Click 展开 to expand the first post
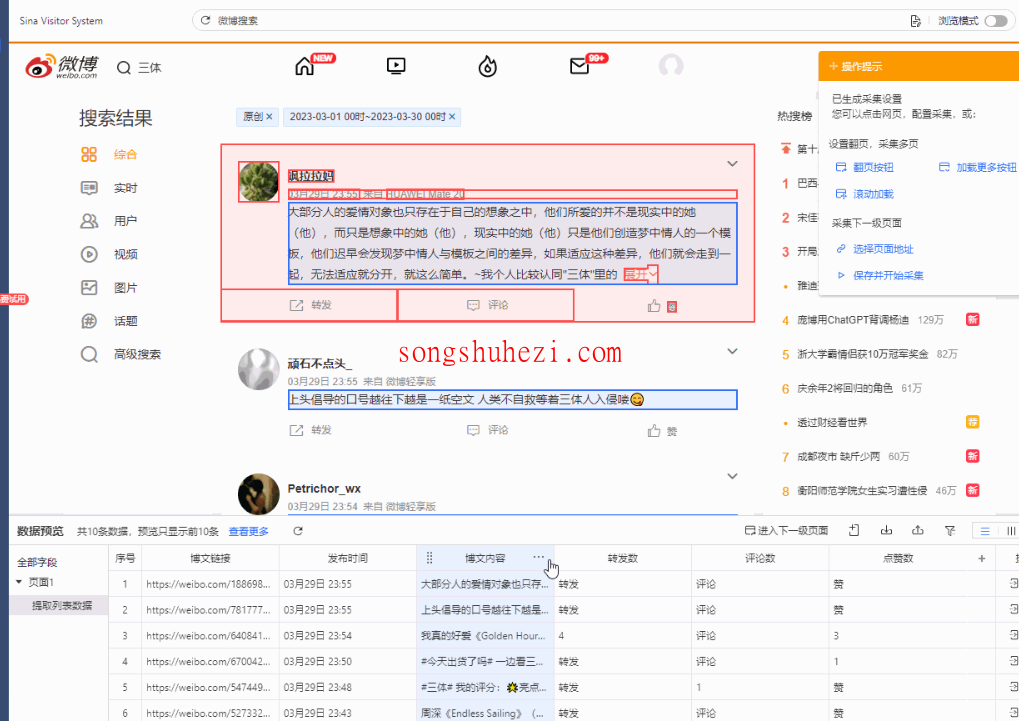Image resolution: width=1019 pixels, height=721 pixels. (640, 274)
